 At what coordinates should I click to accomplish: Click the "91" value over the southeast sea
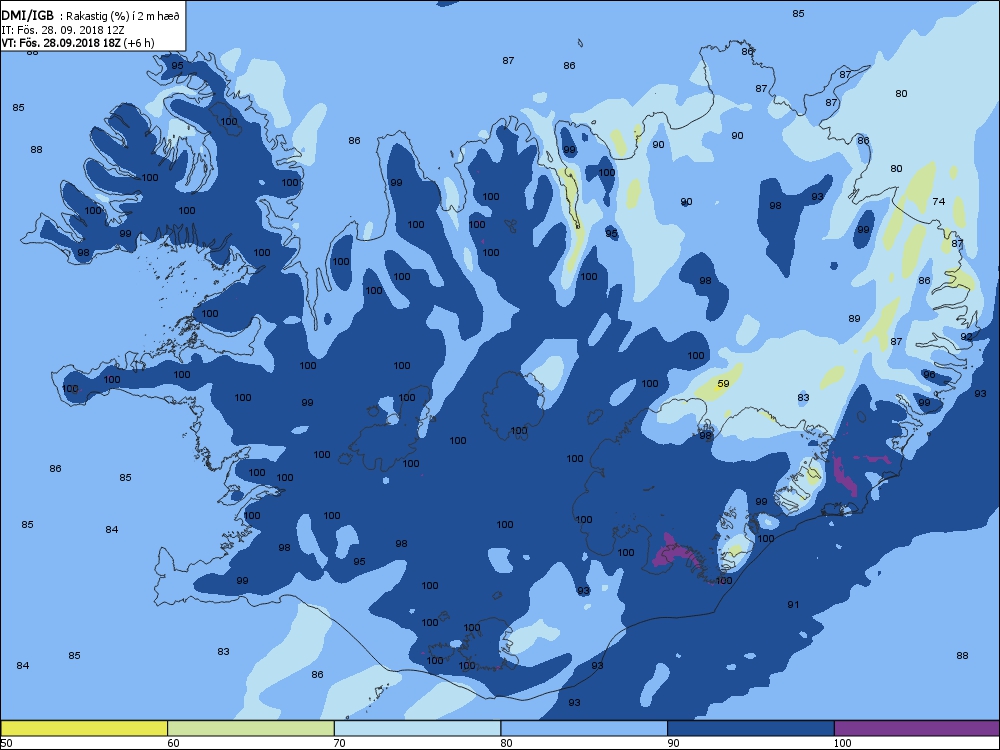click(793, 605)
